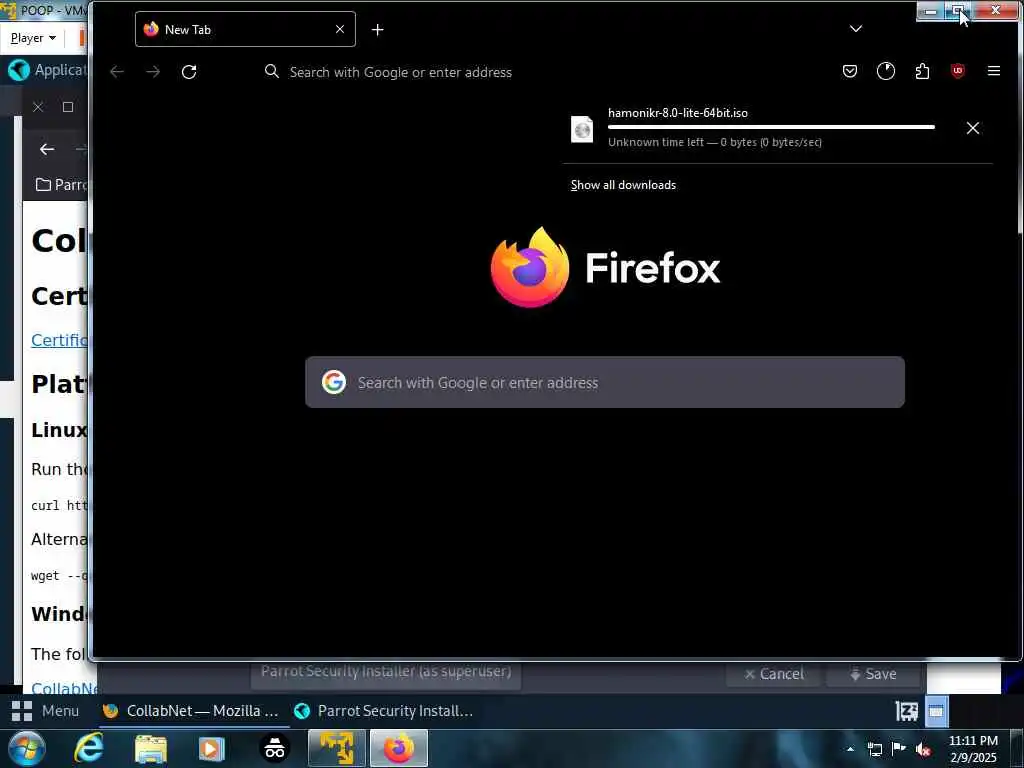The height and width of the screenshot is (768, 1024).
Task: Close the New Tab tab
Action: click(340, 29)
